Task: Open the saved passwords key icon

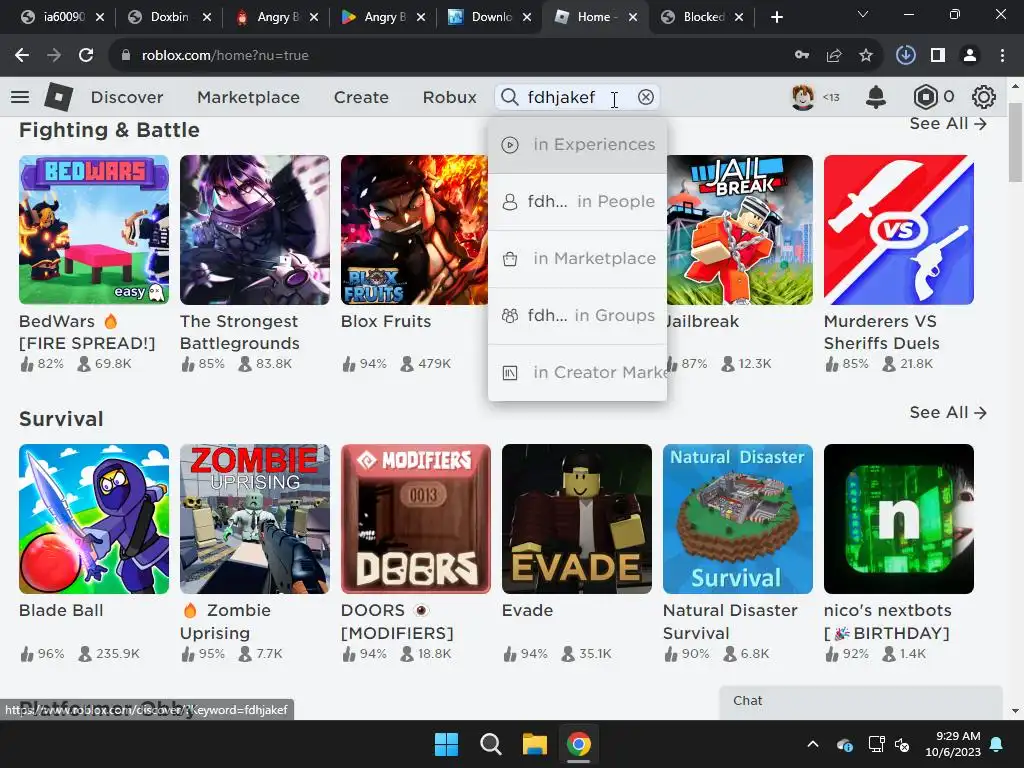Action: click(x=802, y=56)
